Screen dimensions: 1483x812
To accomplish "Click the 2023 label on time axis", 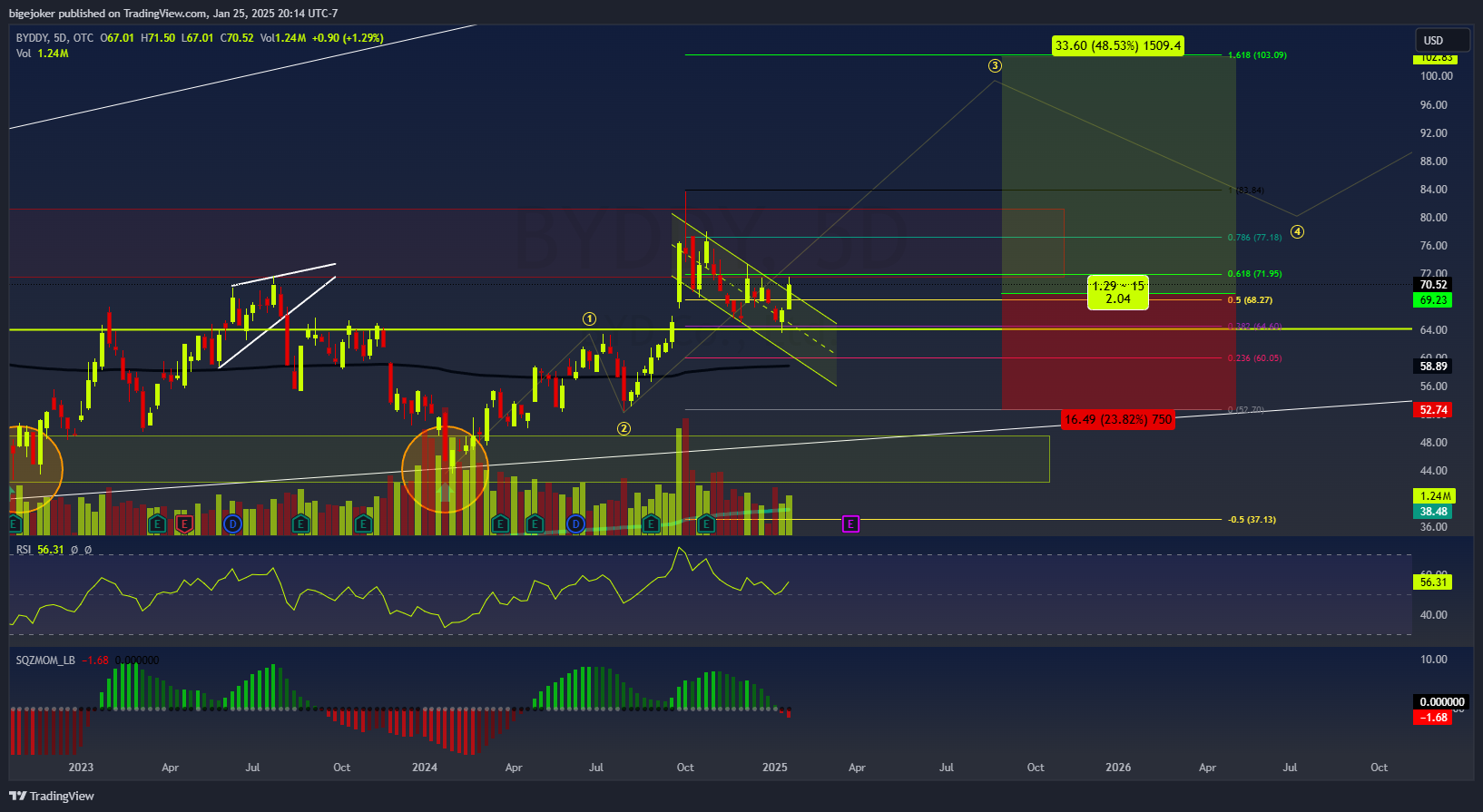I will coord(81,768).
